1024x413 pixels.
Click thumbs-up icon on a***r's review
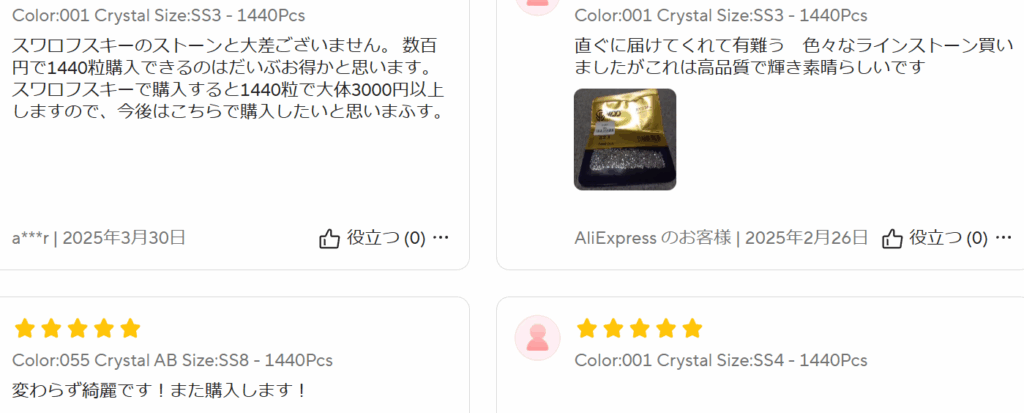[x=330, y=239]
